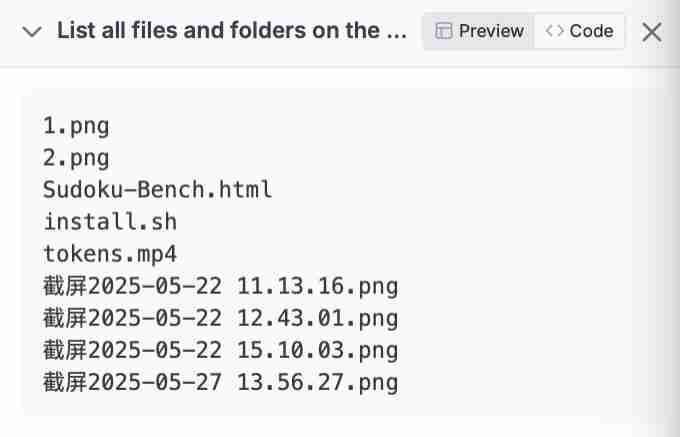Switch to the Code tab label
Screen dimensions: 680x437
click(x=591, y=31)
